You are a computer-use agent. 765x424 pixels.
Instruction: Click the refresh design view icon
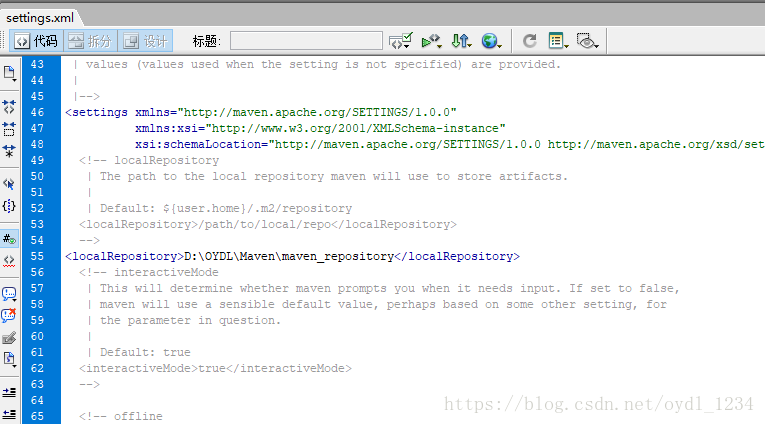click(530, 41)
